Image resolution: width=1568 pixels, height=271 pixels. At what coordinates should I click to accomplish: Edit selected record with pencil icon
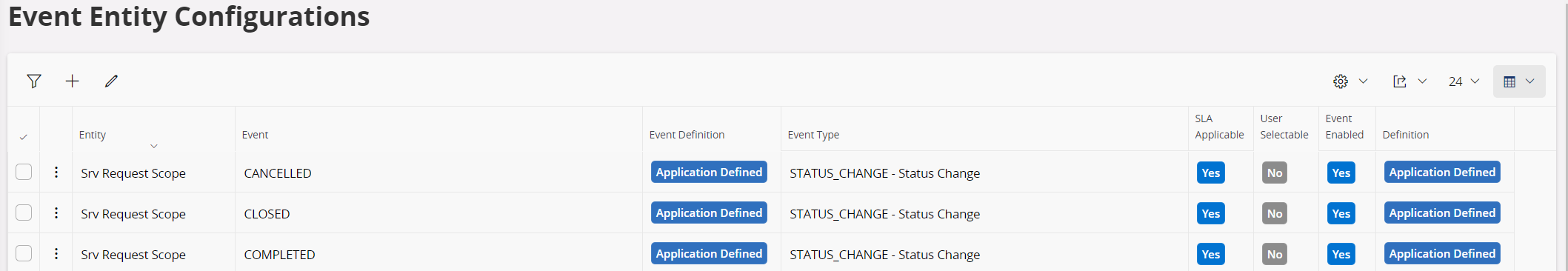pos(111,81)
